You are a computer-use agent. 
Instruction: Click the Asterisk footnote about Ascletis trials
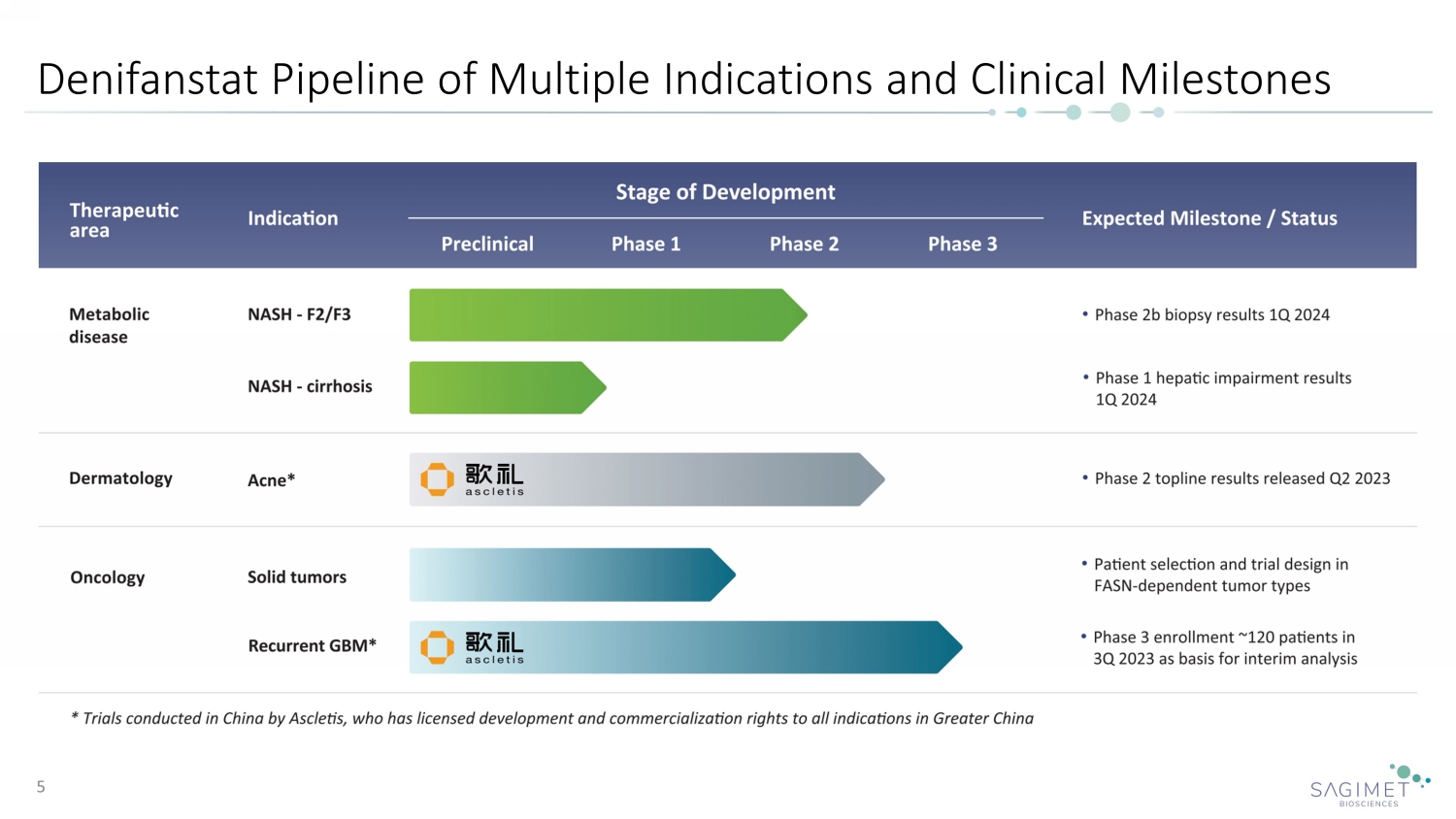[551, 719]
